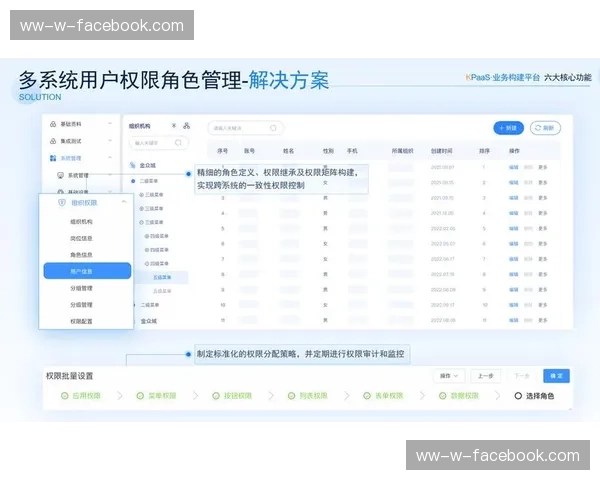This screenshot has height=480, width=600.
Task: Open the 操作 dropdown in 权限批量设置
Action: (449, 376)
